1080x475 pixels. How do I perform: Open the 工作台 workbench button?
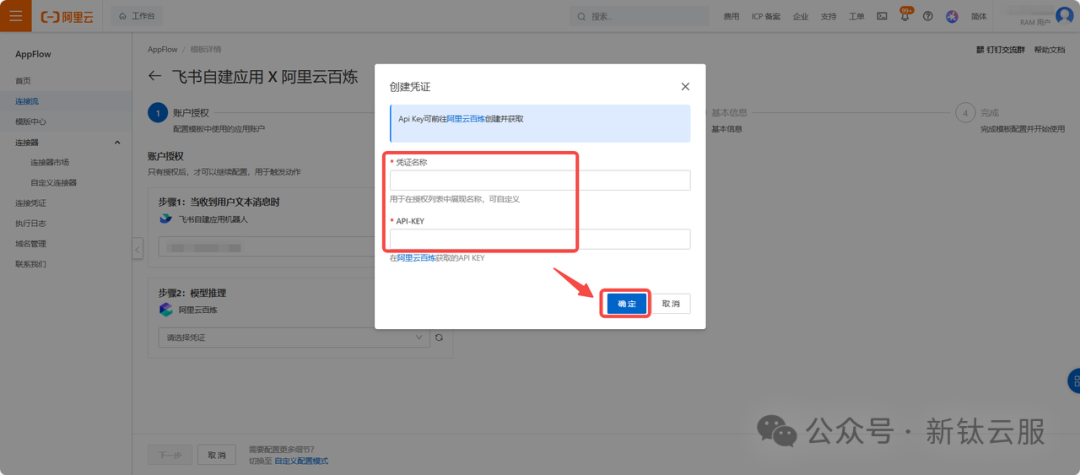(136, 16)
